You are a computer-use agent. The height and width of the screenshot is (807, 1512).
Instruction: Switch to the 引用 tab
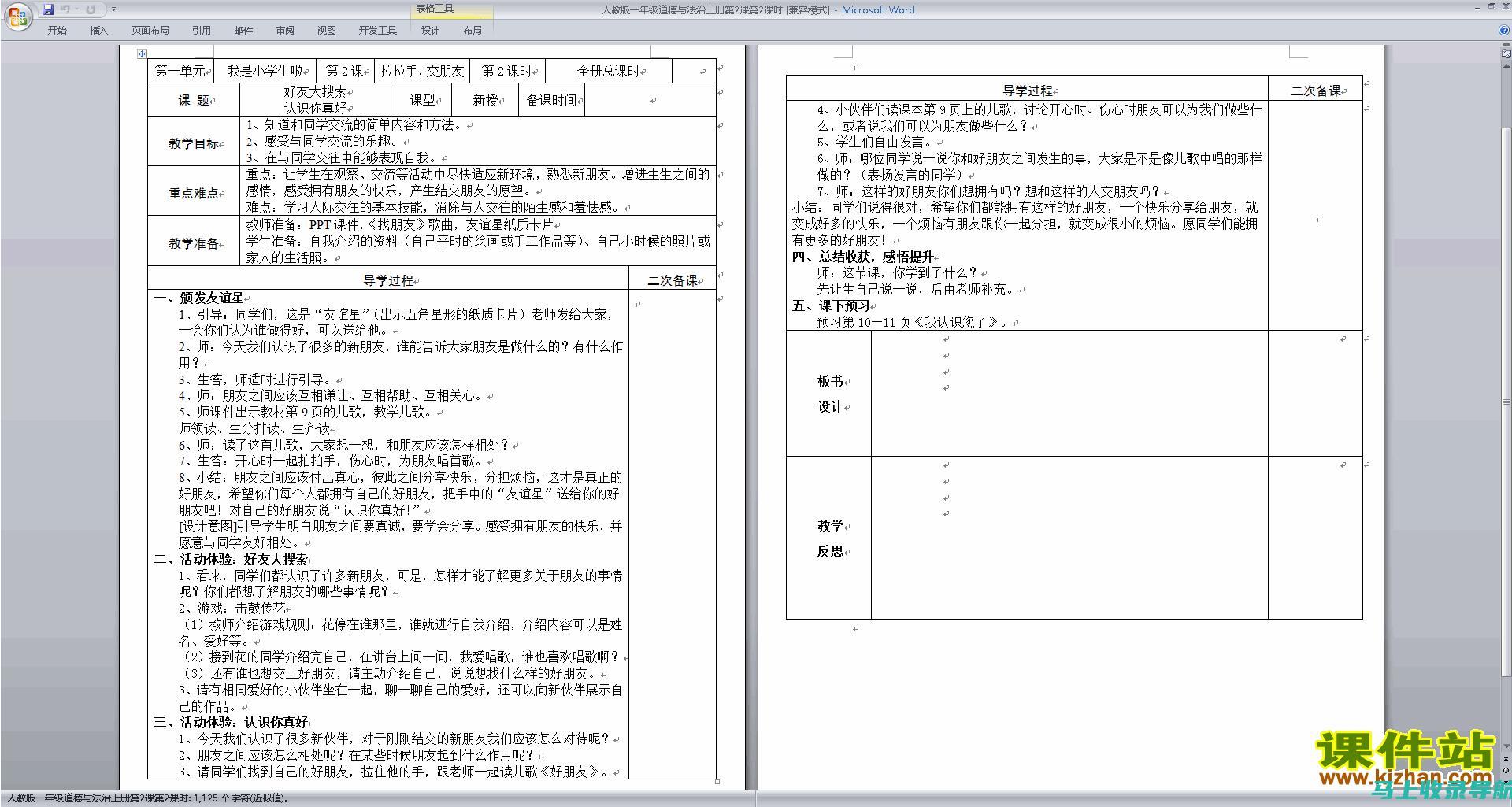202,30
